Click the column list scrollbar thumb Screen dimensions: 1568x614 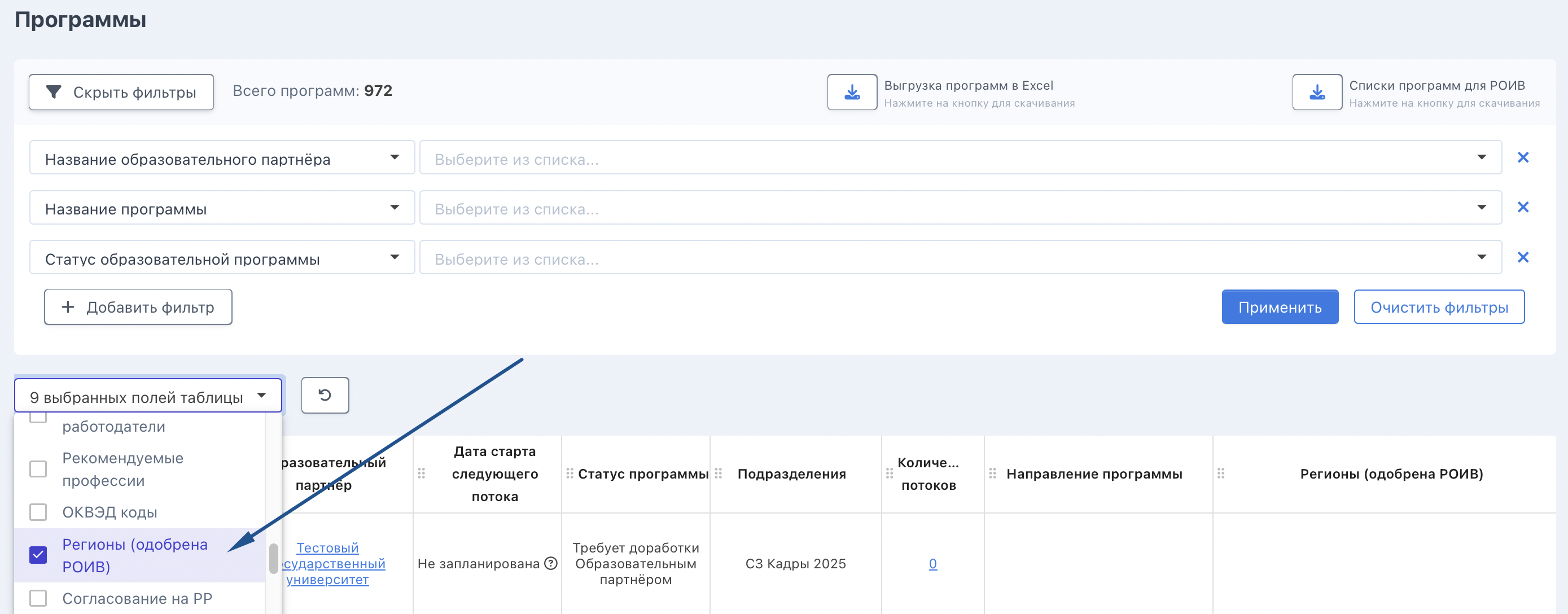pyautogui.click(x=274, y=559)
